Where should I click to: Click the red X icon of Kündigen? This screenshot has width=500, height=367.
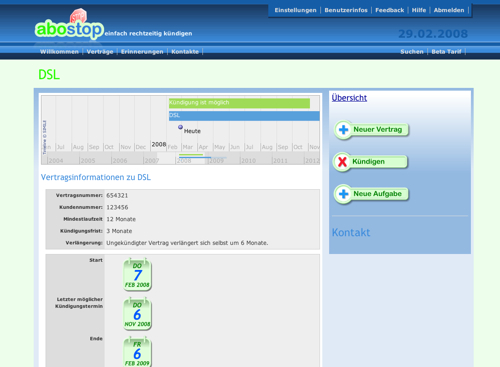coord(342,162)
